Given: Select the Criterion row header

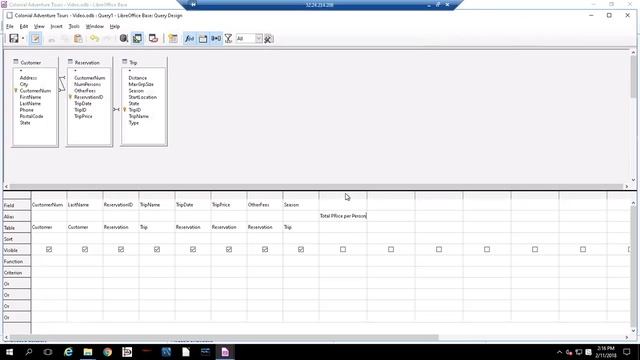Looking at the screenshot, I should (x=17, y=272).
